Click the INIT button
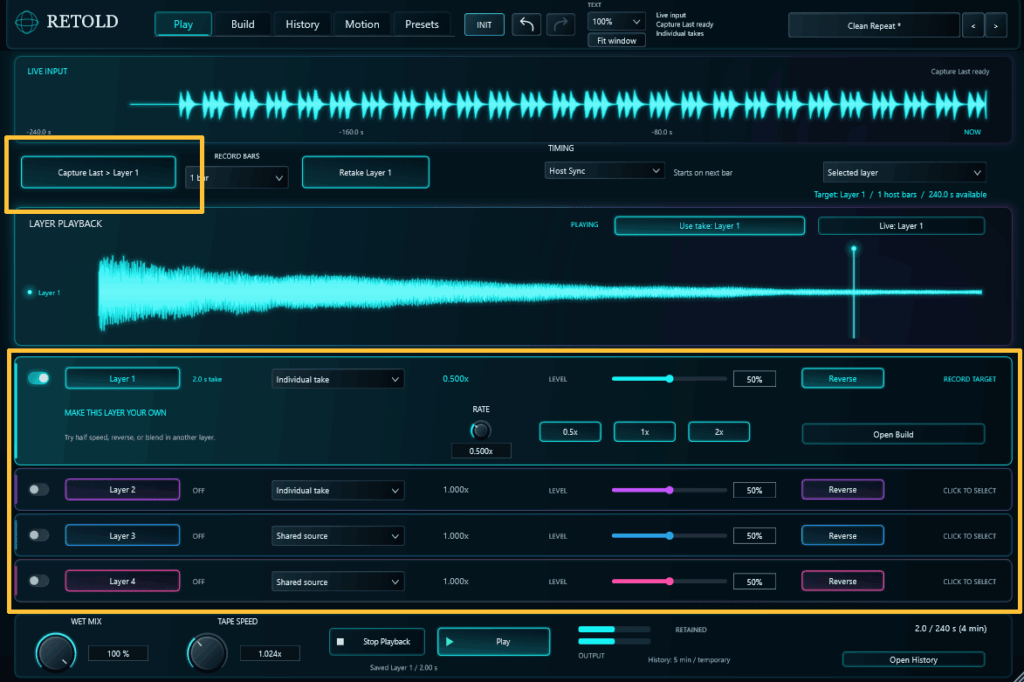1024x682 pixels. pyautogui.click(x=484, y=25)
